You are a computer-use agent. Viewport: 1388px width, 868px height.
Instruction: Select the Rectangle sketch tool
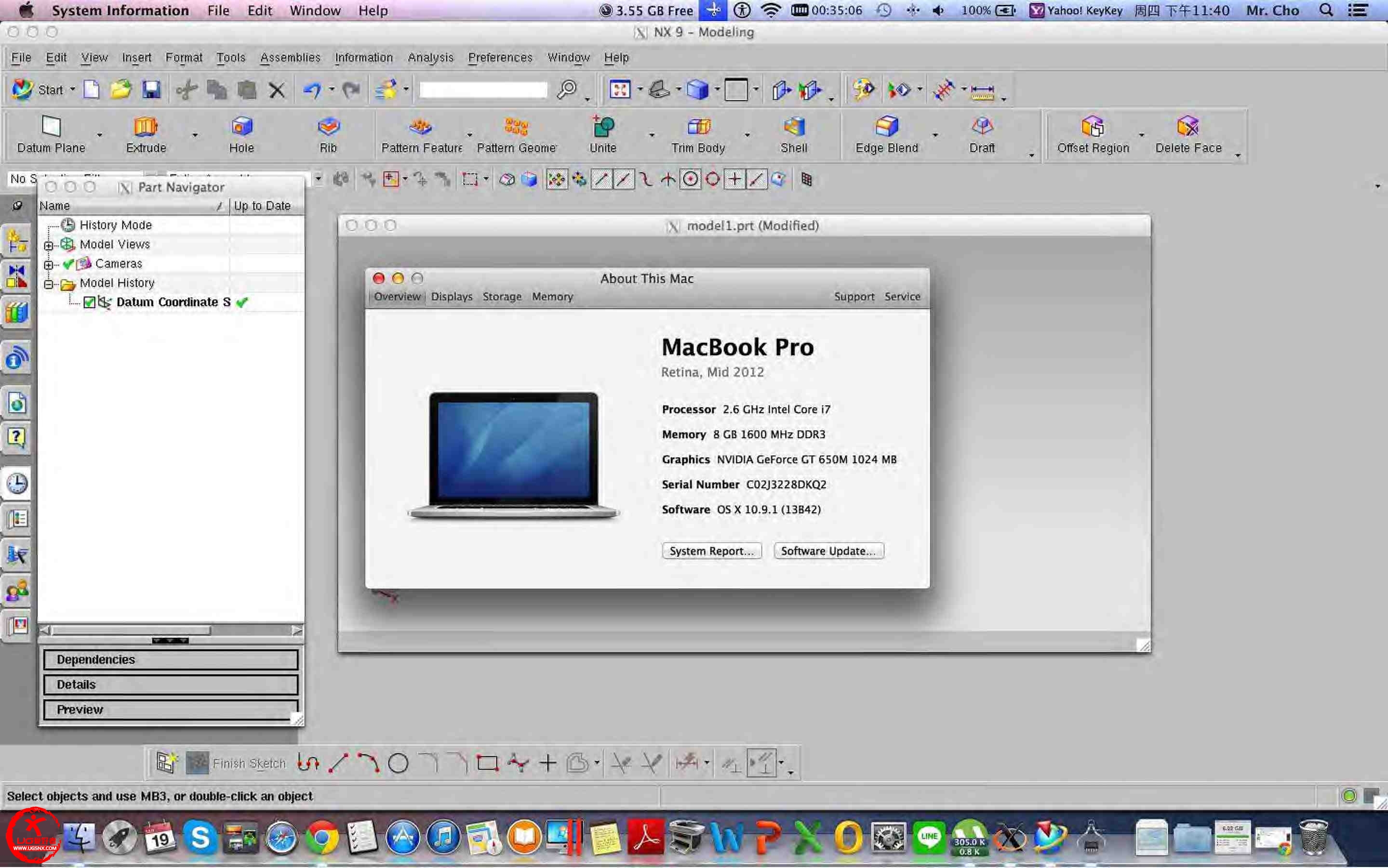487,763
